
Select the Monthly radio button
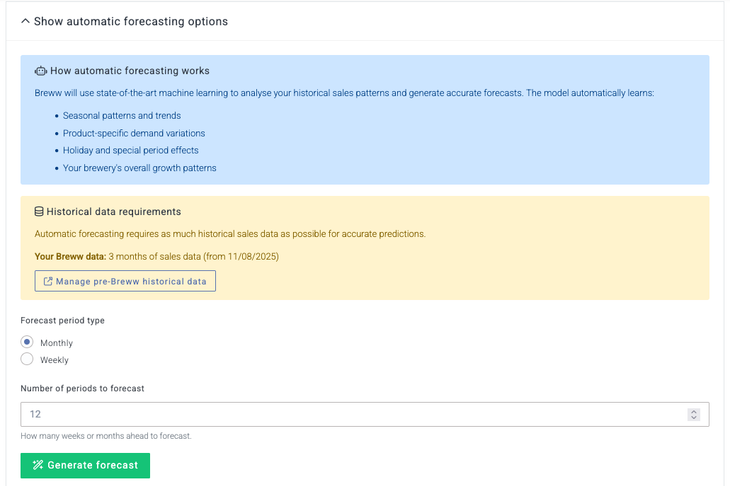click(x=27, y=342)
